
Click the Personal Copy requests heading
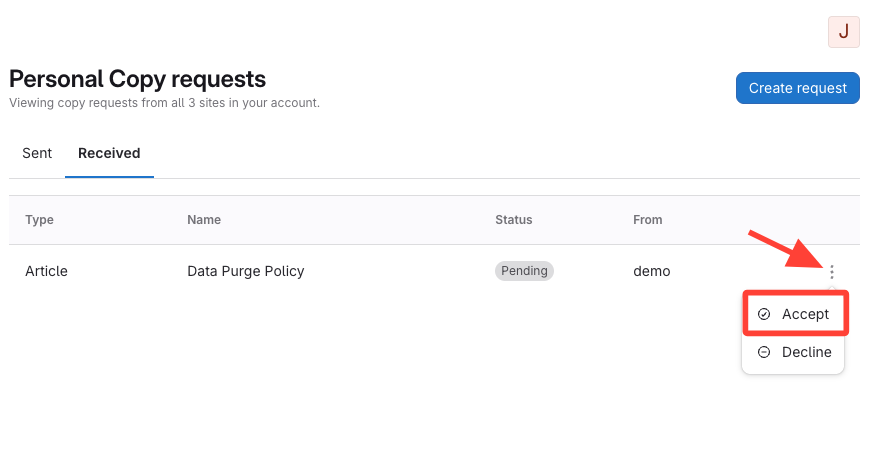tap(137, 78)
